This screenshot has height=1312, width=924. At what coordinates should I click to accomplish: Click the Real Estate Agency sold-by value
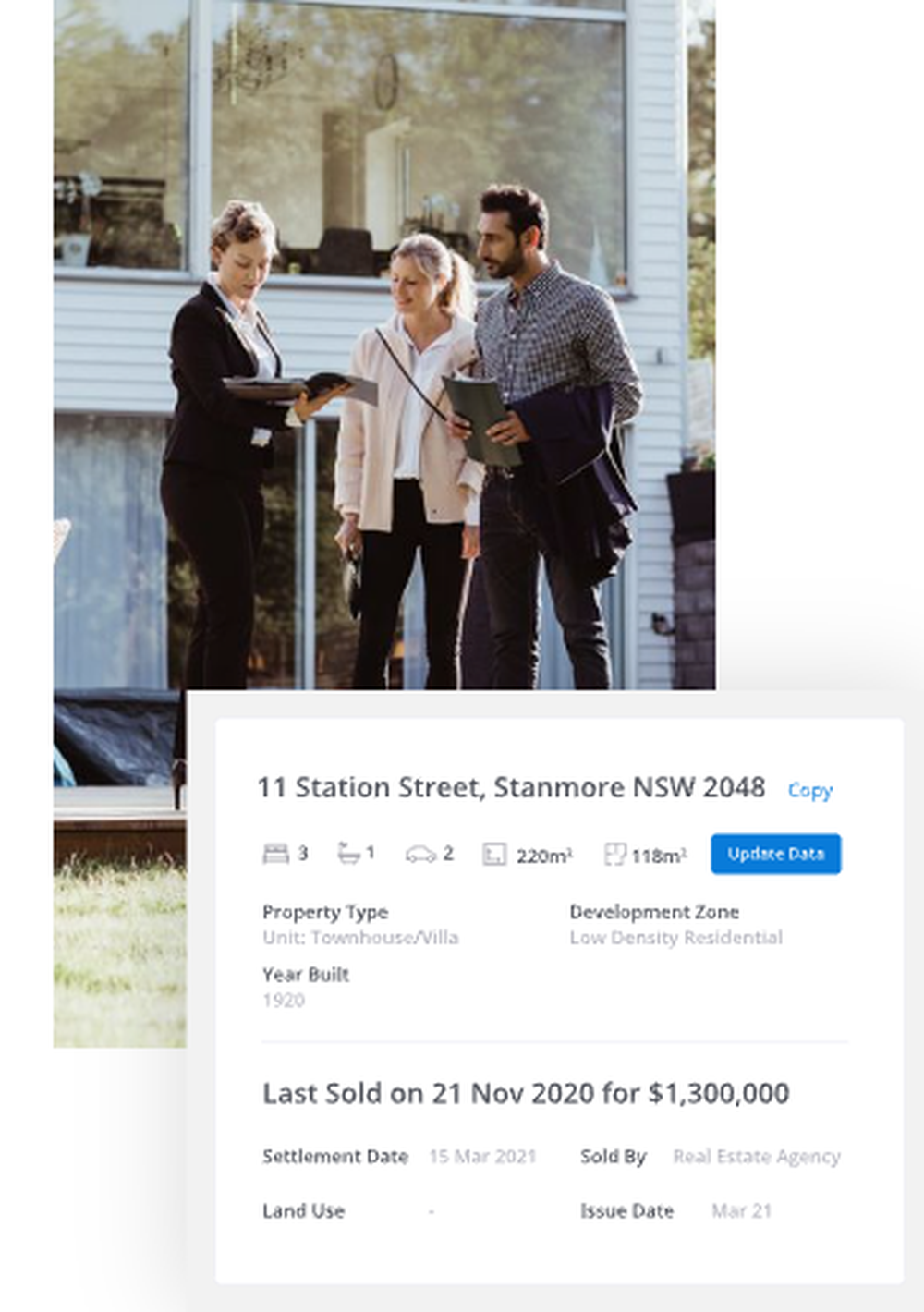pos(757,1156)
